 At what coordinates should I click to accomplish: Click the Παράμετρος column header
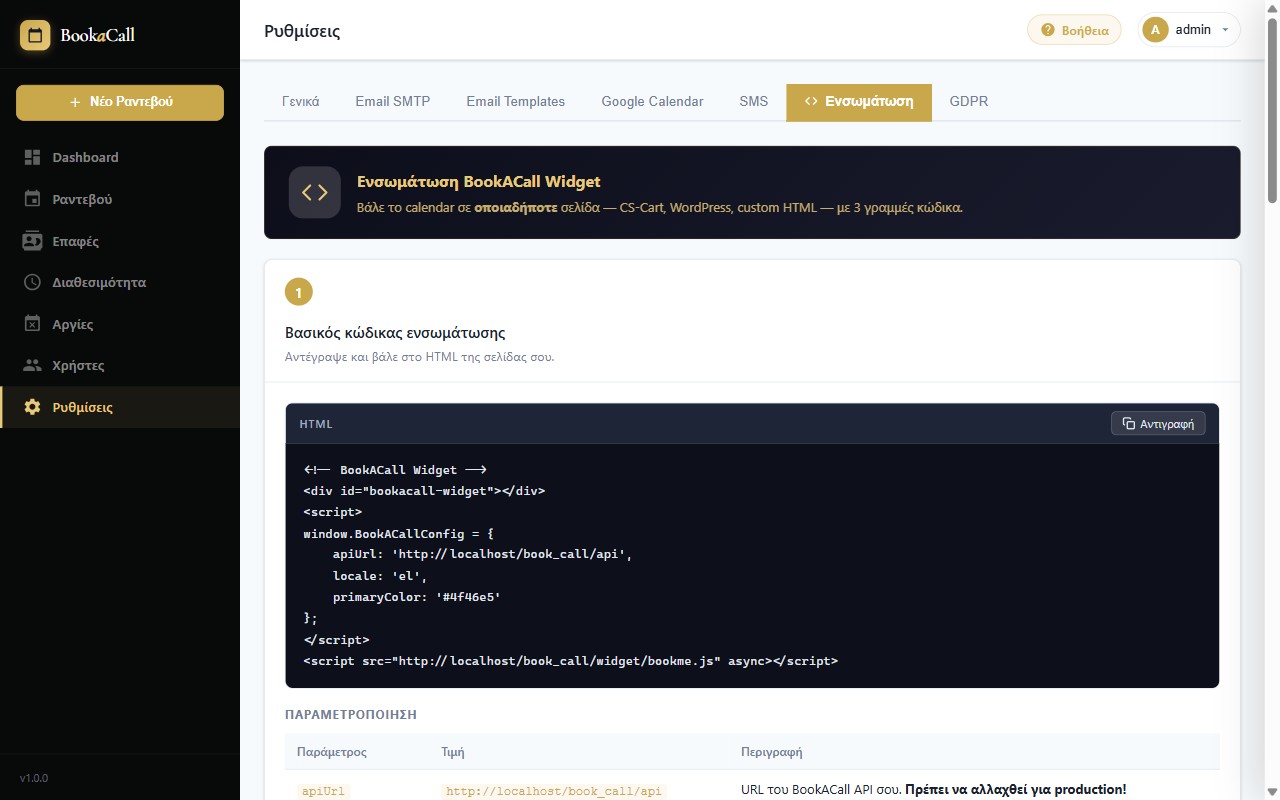click(332, 752)
